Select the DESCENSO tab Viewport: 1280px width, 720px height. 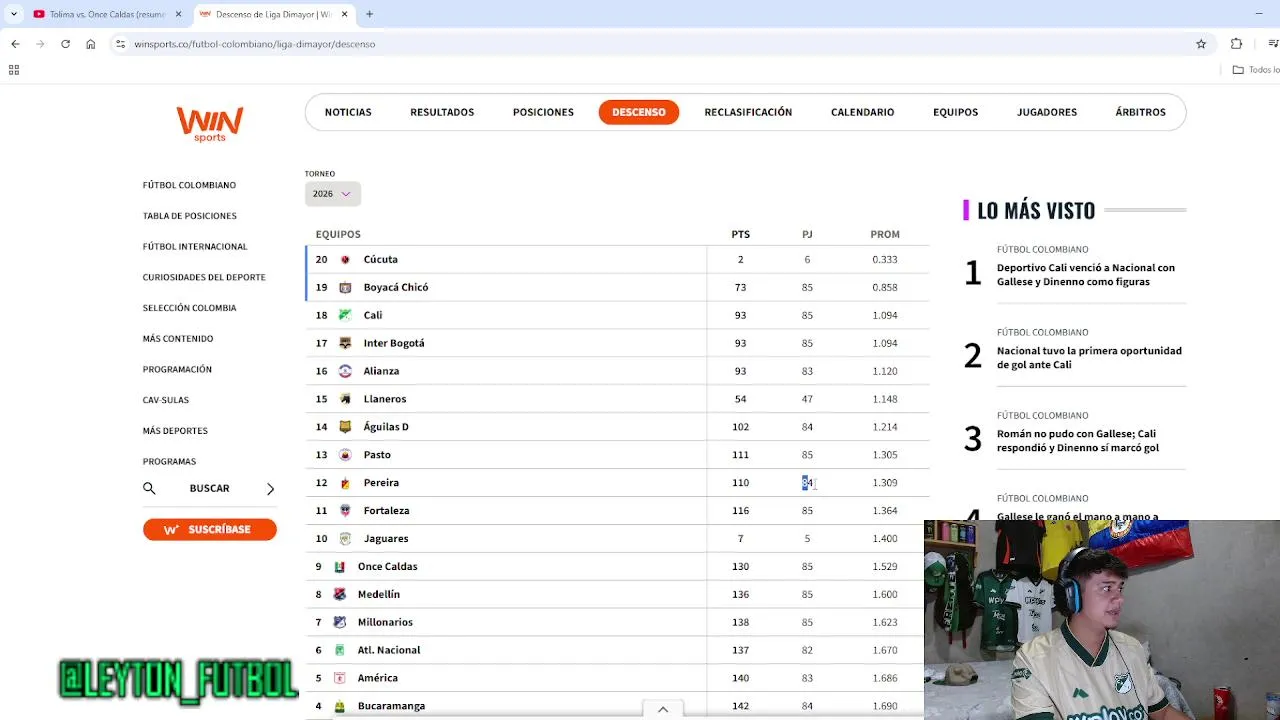639,112
